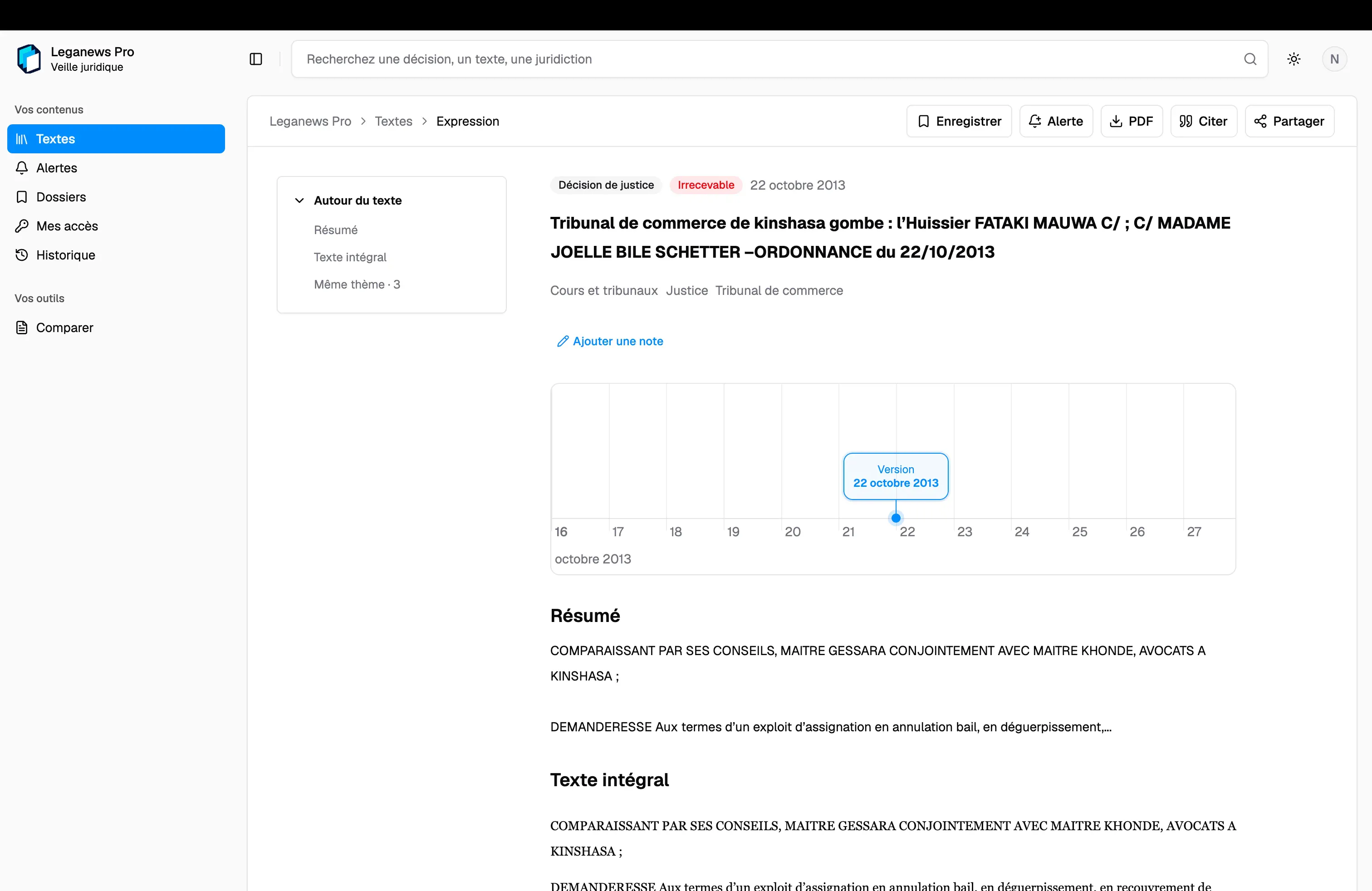
Task: Click the Textes breadcrumb link
Action: [x=394, y=121]
